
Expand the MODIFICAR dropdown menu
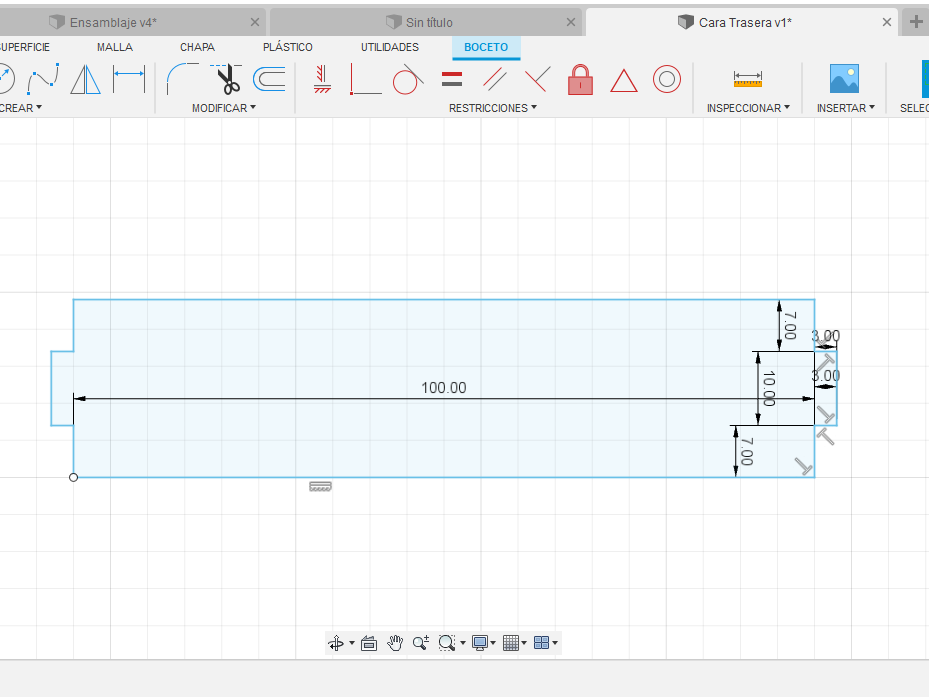[x=224, y=108]
